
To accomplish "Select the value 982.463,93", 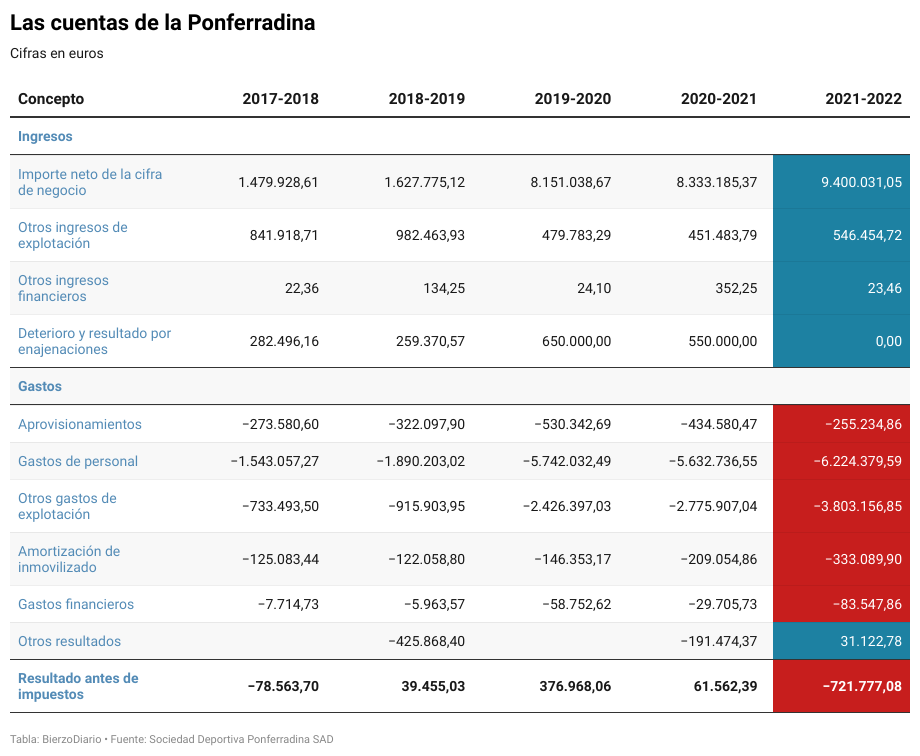I will 430,235.
